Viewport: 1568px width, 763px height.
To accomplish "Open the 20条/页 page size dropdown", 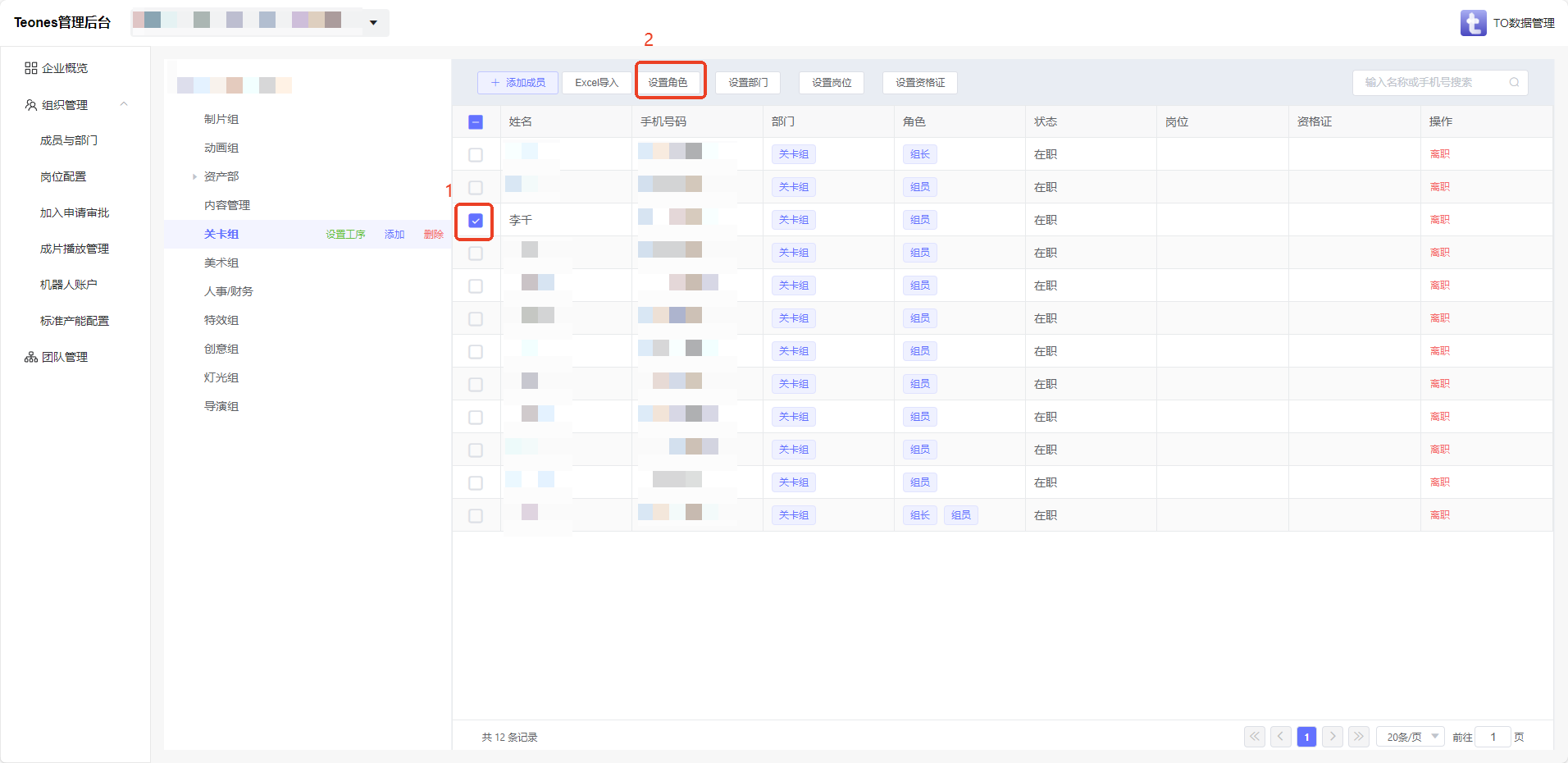I will [1410, 737].
